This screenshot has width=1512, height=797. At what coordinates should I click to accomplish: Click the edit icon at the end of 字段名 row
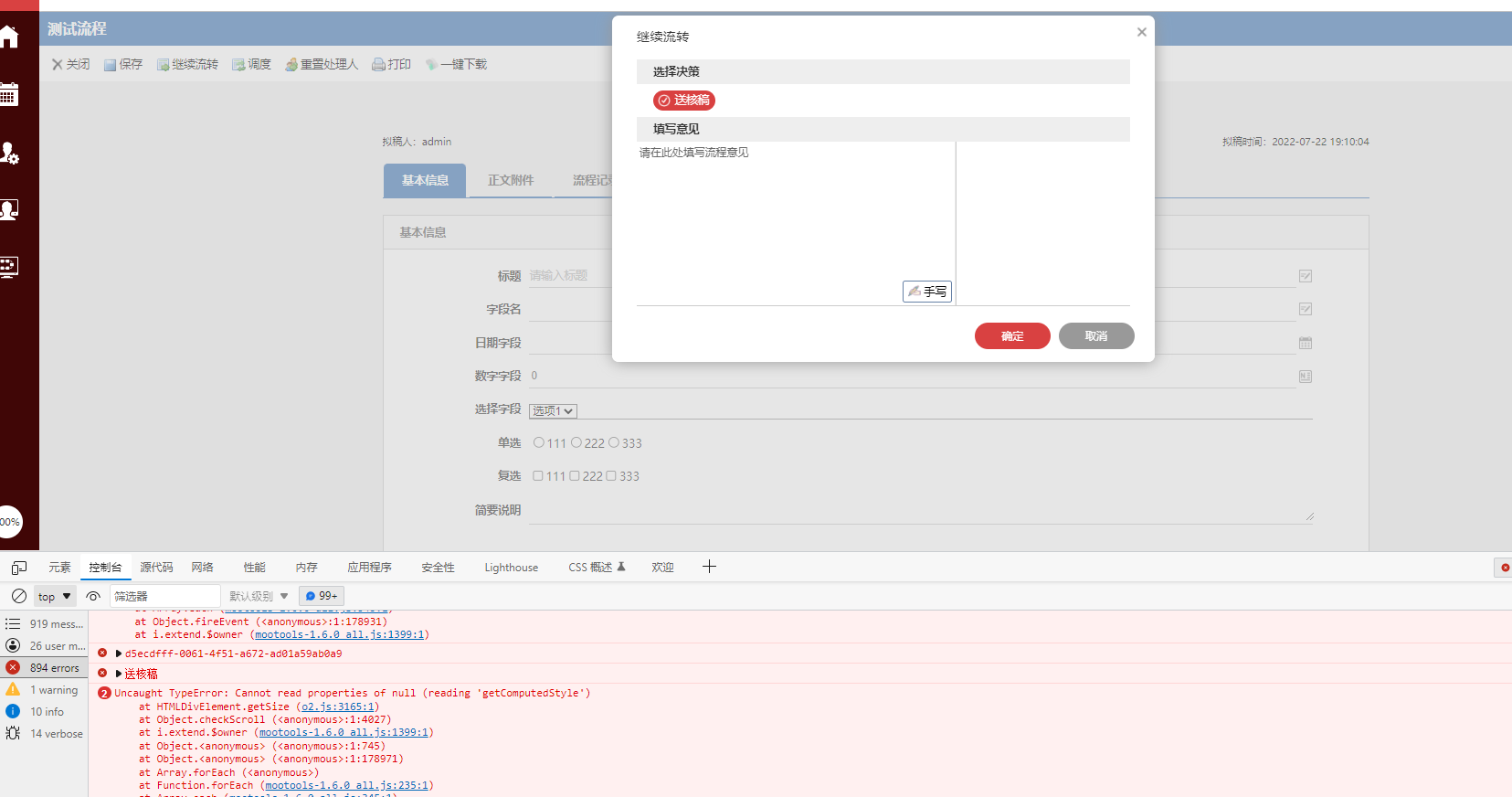pos(1306,309)
